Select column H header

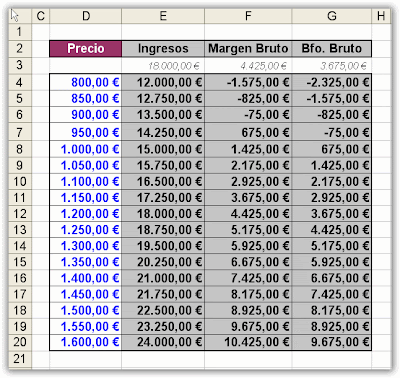[x=381, y=16]
